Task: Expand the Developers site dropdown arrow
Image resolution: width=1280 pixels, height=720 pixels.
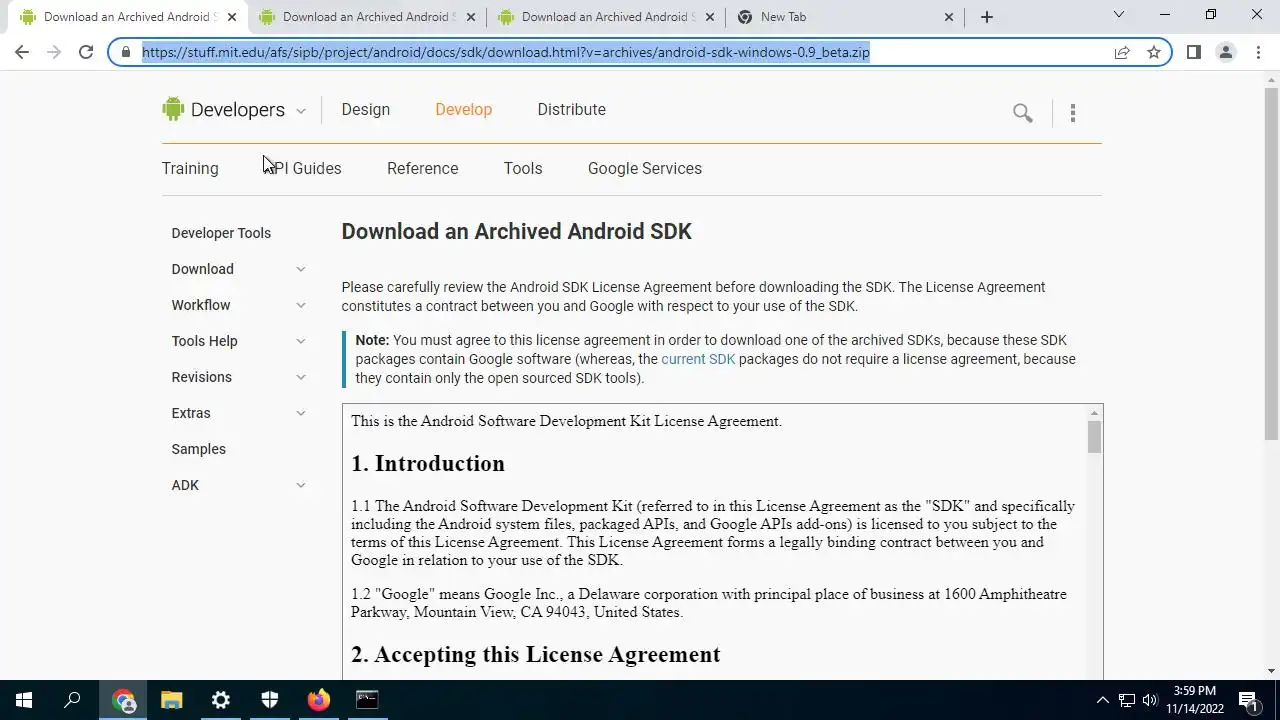Action: (300, 111)
